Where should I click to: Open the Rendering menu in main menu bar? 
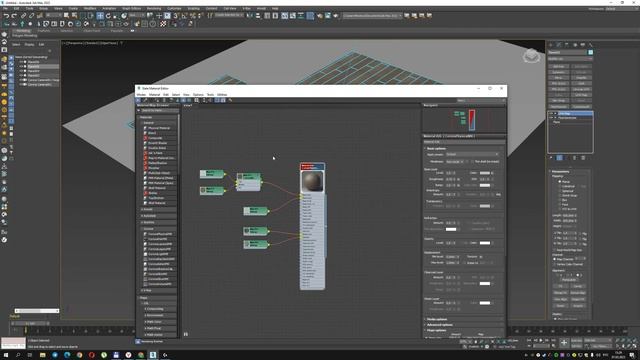pyautogui.click(x=153, y=8)
